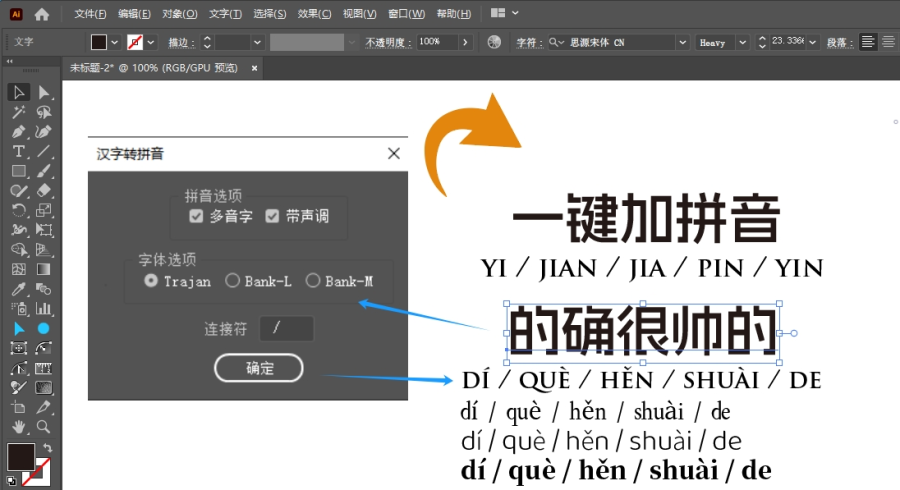
Task: Toggle the 多音字 checkbox
Action: click(x=196, y=216)
